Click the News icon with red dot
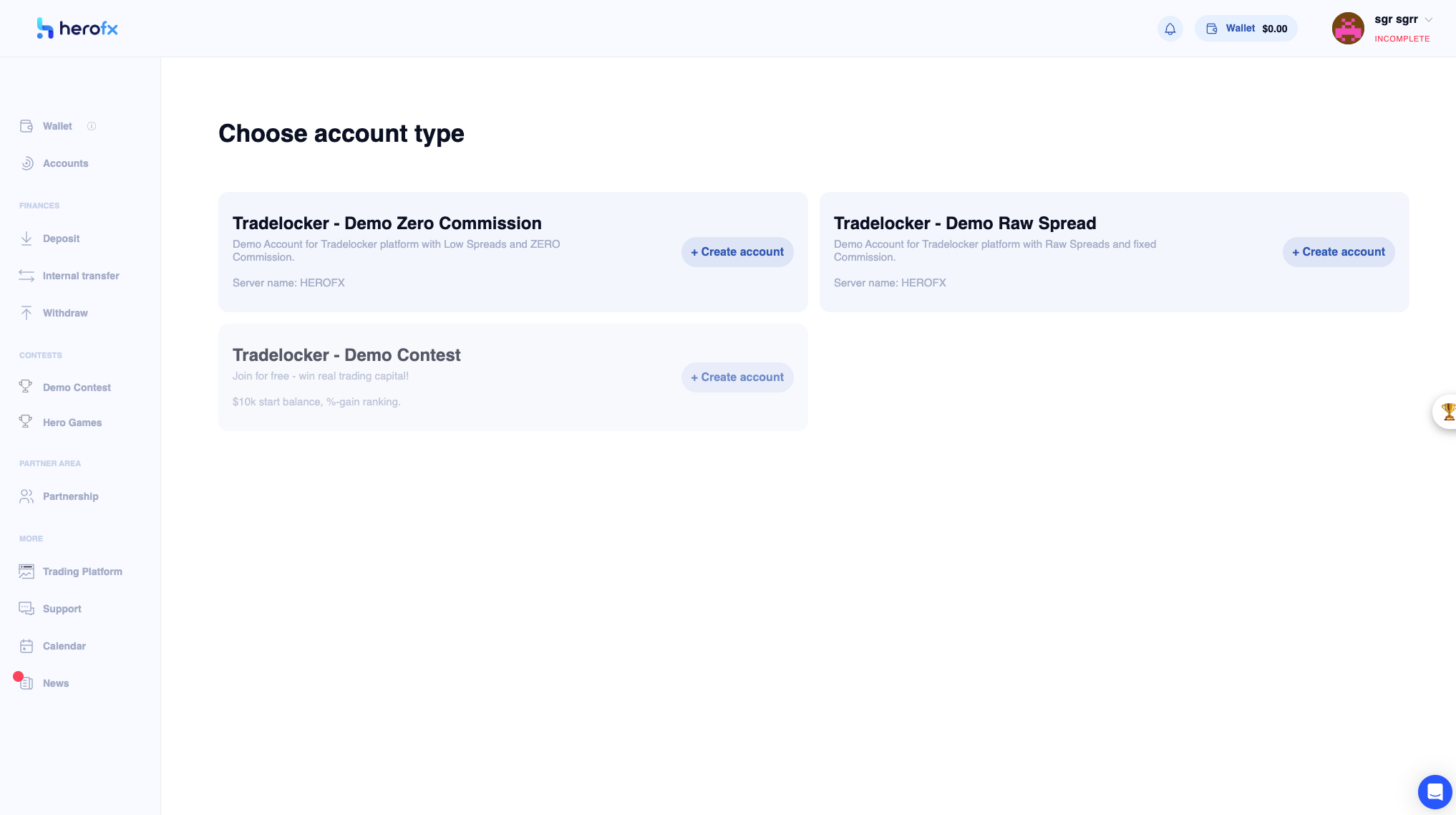This screenshot has height=815, width=1456. [x=25, y=682]
